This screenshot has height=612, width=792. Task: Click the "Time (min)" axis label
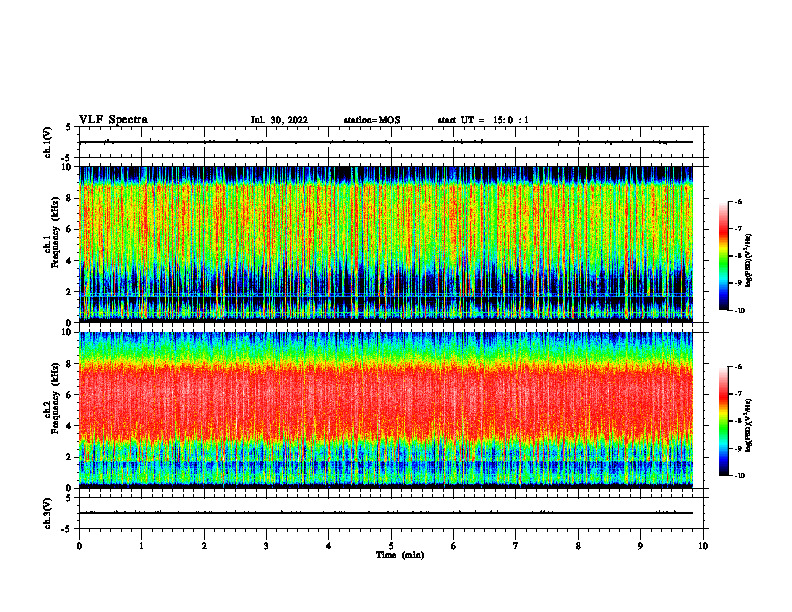tap(400, 555)
